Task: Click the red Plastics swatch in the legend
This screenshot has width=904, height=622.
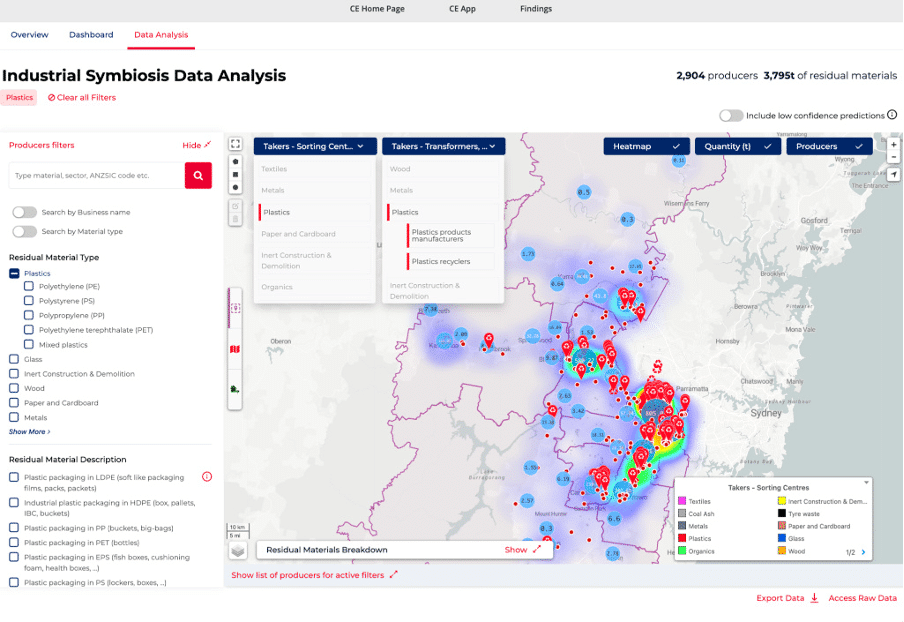Action: click(x=682, y=539)
